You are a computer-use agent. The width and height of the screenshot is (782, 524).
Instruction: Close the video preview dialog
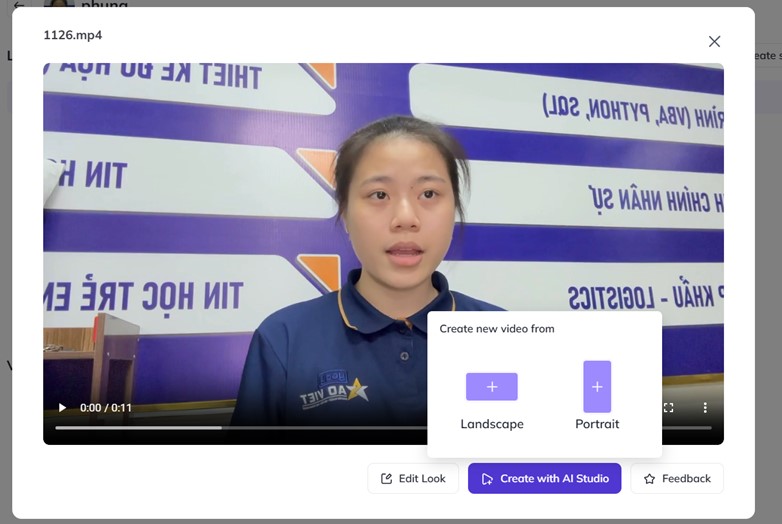pyautogui.click(x=714, y=41)
